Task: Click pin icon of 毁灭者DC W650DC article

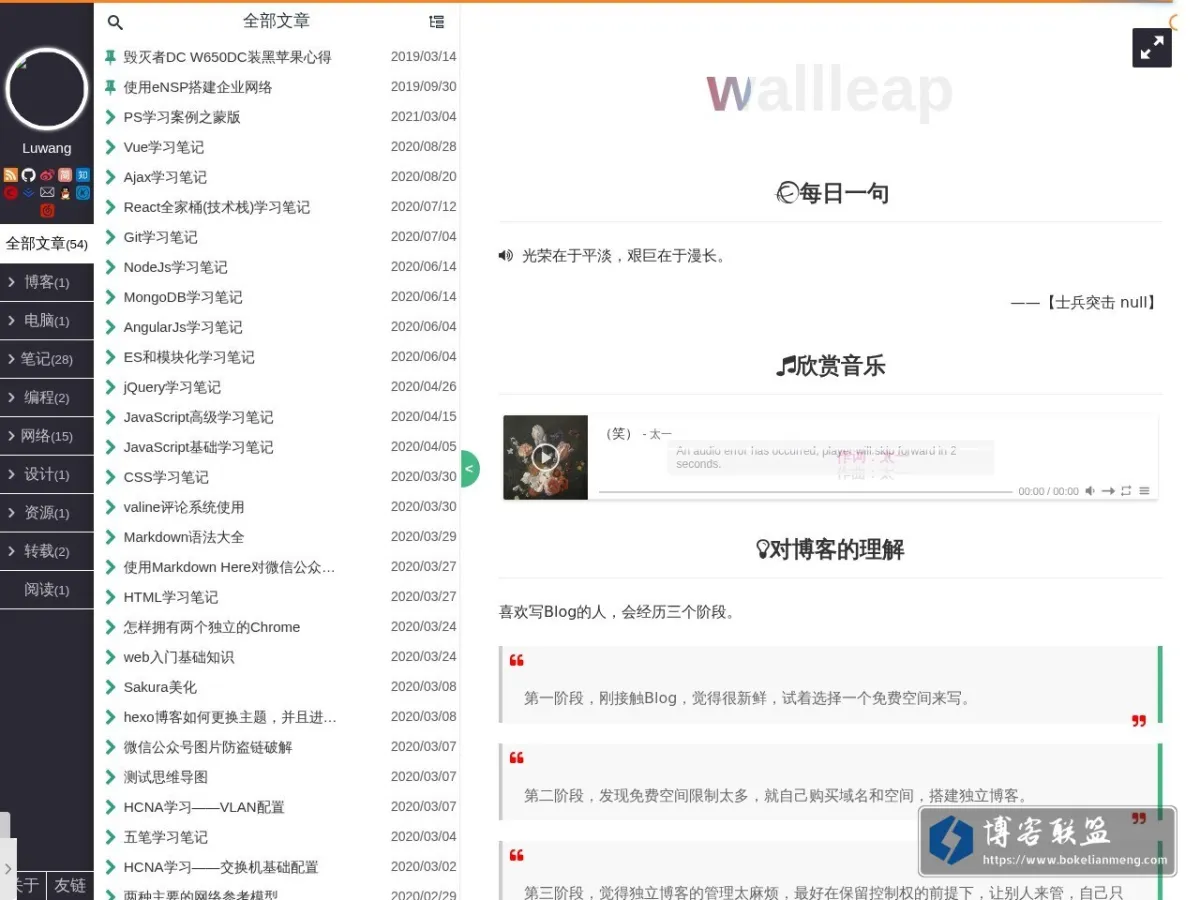Action: tap(110, 57)
